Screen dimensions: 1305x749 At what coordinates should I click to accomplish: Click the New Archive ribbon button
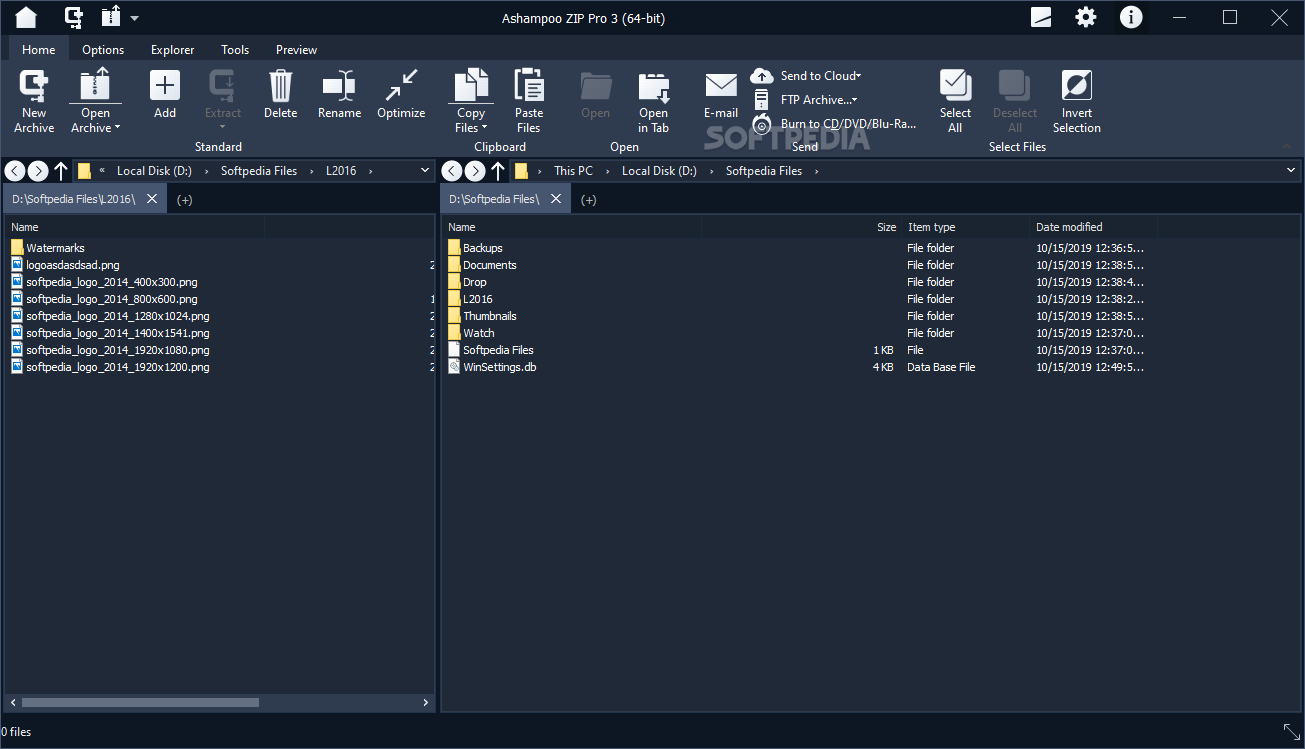click(x=34, y=101)
